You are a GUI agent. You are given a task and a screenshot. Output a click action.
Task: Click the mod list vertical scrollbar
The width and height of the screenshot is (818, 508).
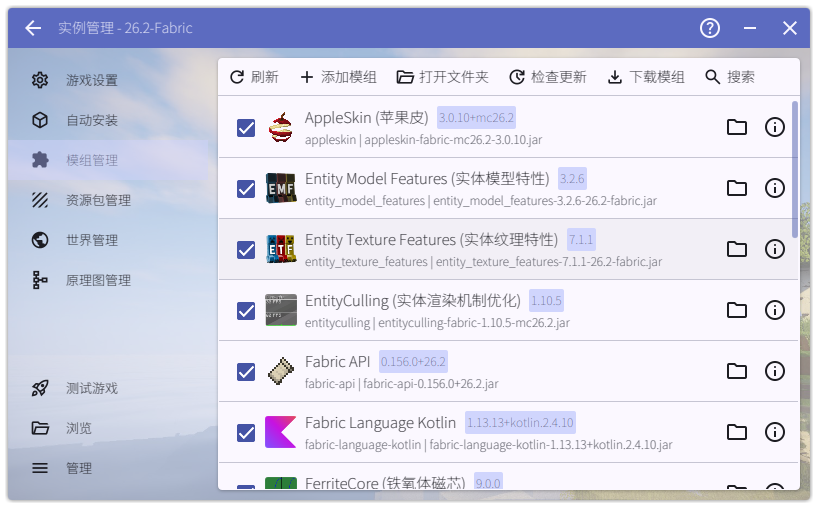(x=795, y=170)
